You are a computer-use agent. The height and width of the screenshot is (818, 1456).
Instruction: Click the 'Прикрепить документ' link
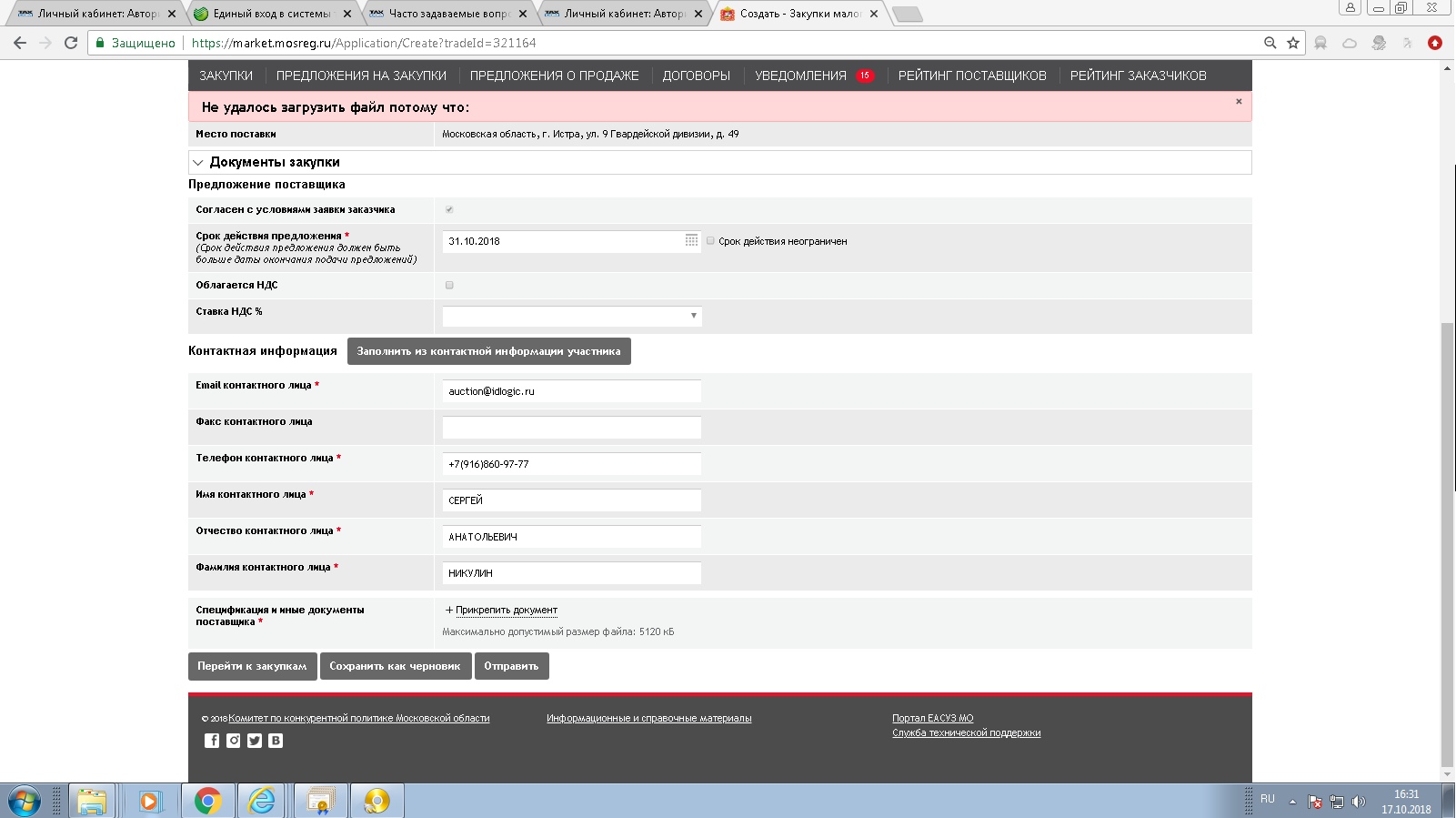coord(506,611)
